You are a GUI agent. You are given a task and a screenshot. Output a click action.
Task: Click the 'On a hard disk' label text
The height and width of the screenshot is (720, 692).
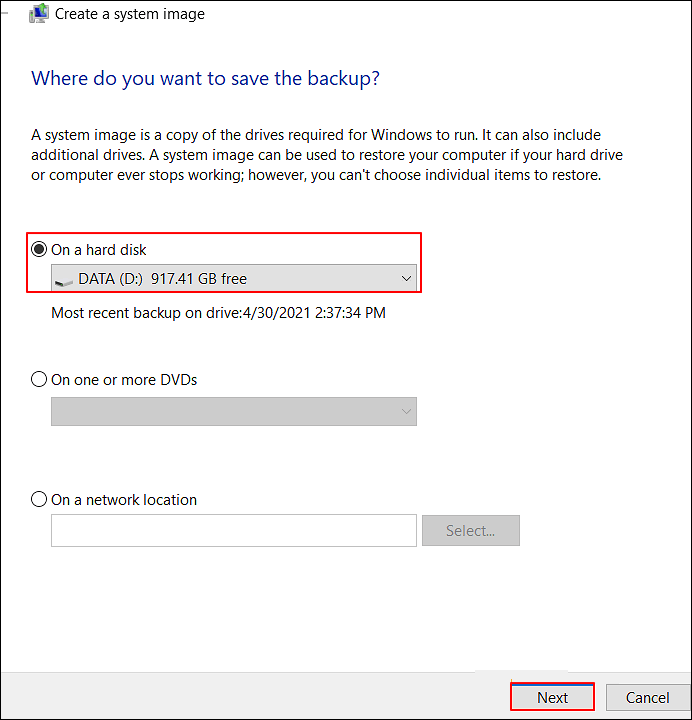coord(99,249)
